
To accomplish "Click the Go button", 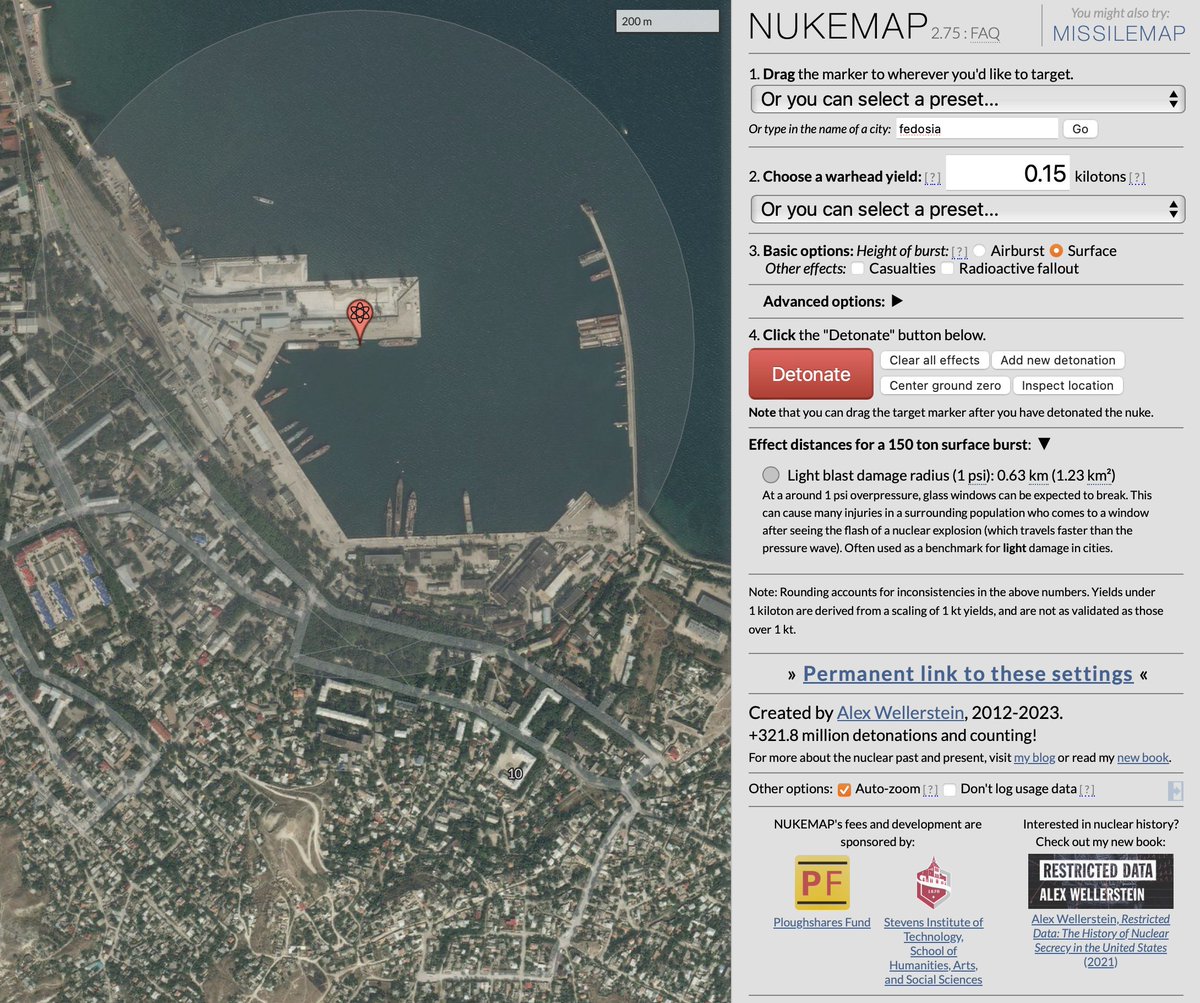I will [x=1080, y=128].
